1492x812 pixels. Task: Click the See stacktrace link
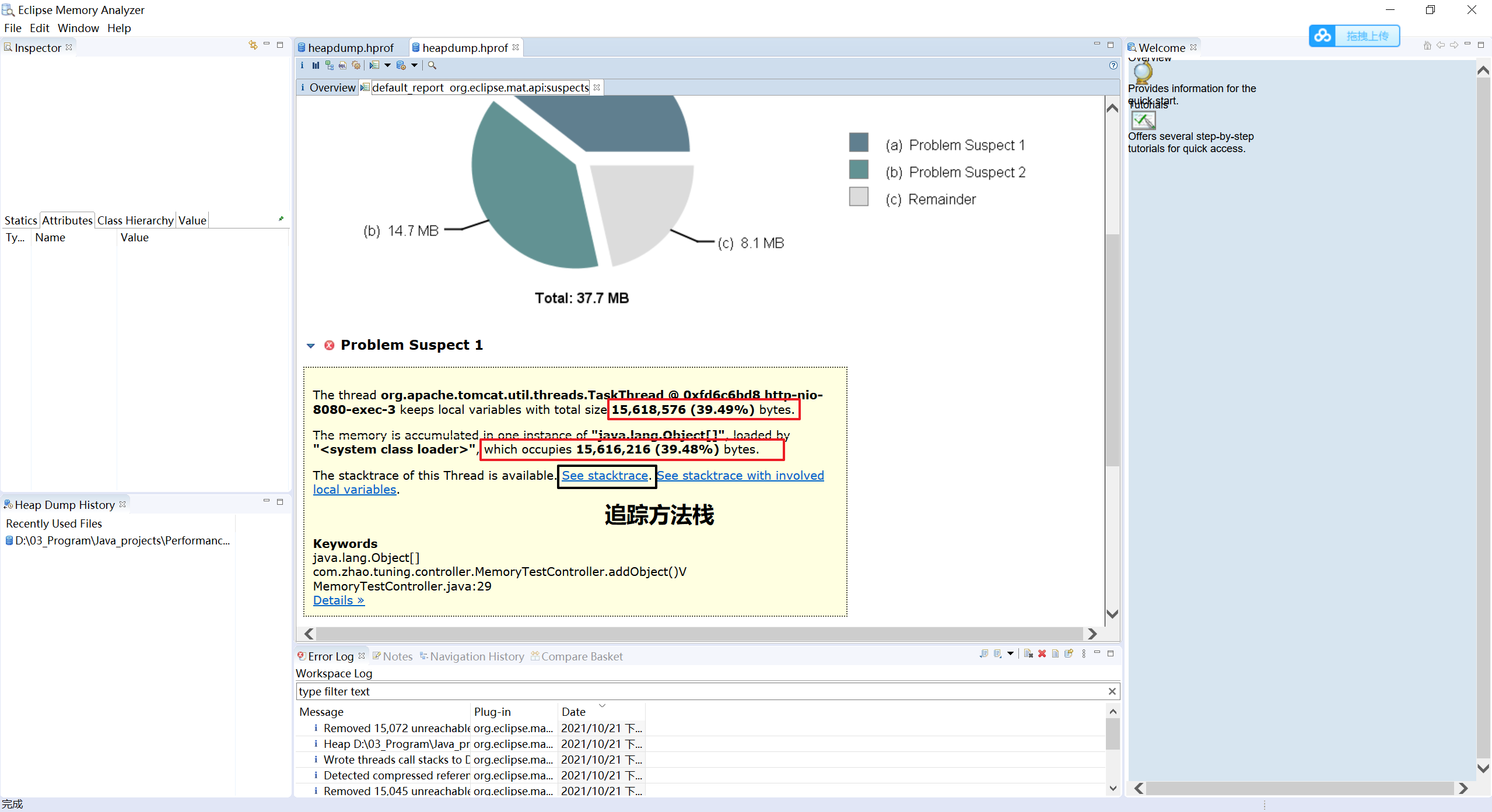click(605, 476)
